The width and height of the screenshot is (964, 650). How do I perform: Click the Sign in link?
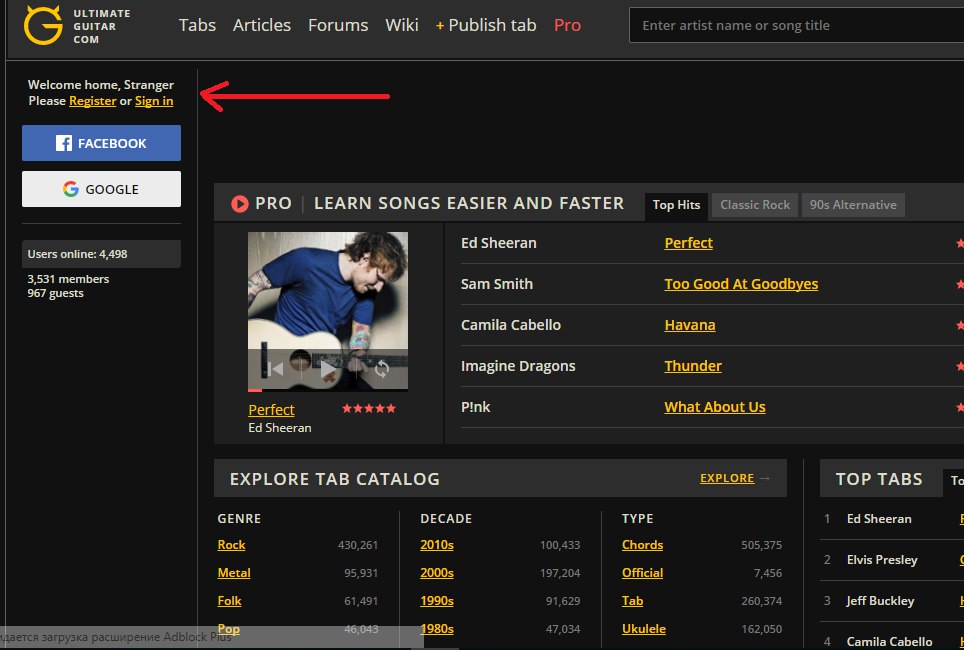point(154,101)
